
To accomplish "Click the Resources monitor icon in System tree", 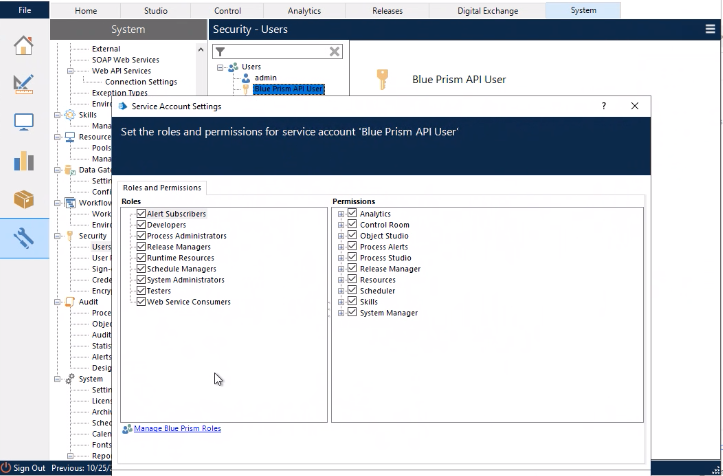I will pyautogui.click(x=70, y=137).
